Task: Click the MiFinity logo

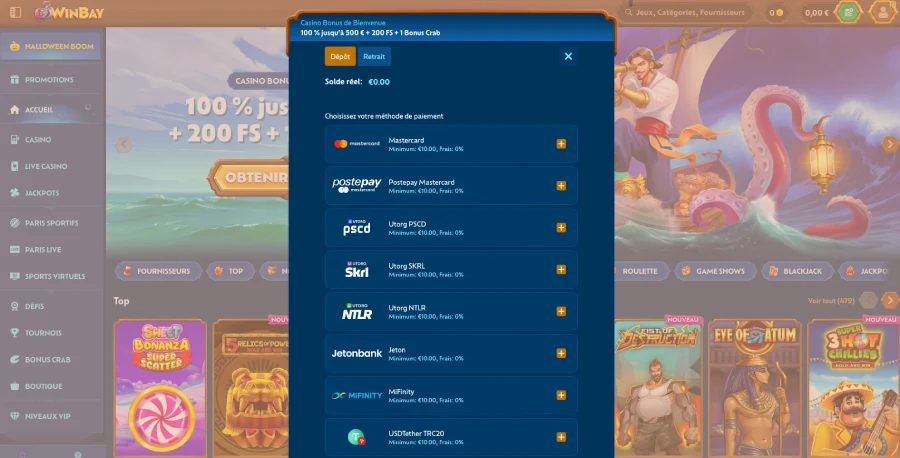Action: [x=356, y=395]
